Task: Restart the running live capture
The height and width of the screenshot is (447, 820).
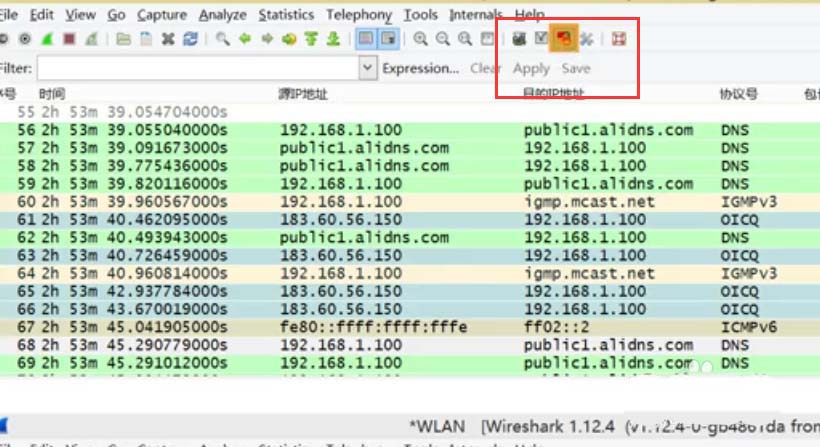Action: [92, 39]
